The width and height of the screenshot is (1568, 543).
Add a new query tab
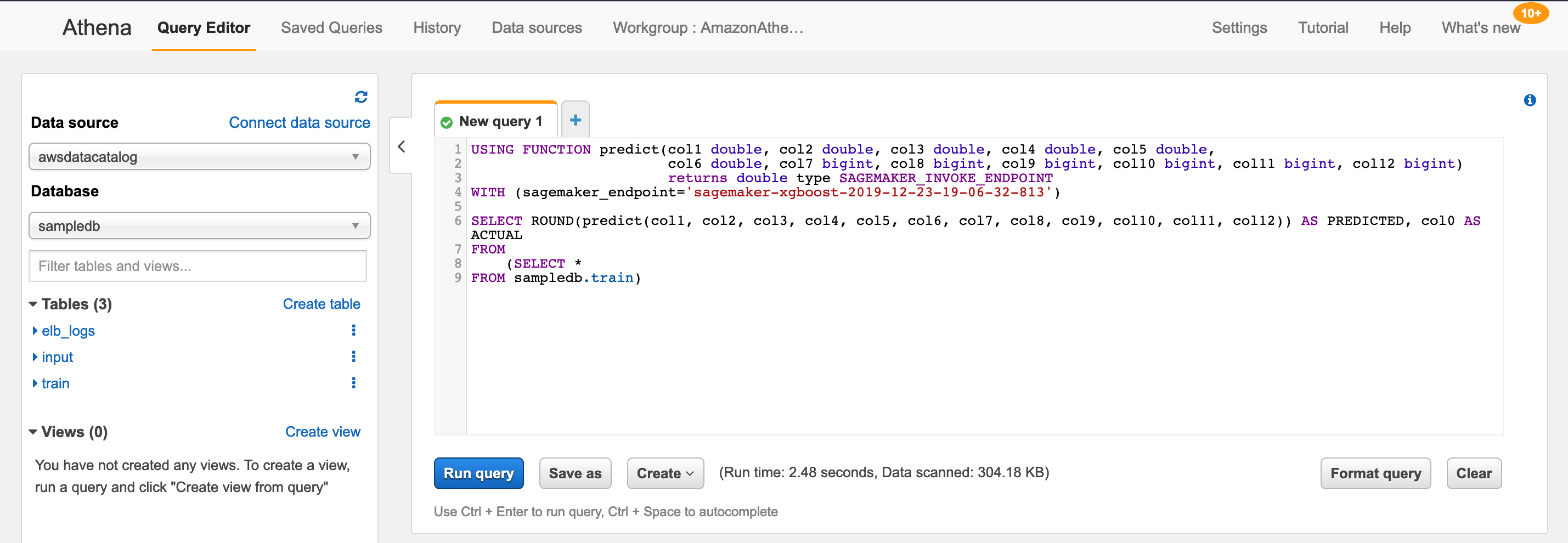click(575, 120)
